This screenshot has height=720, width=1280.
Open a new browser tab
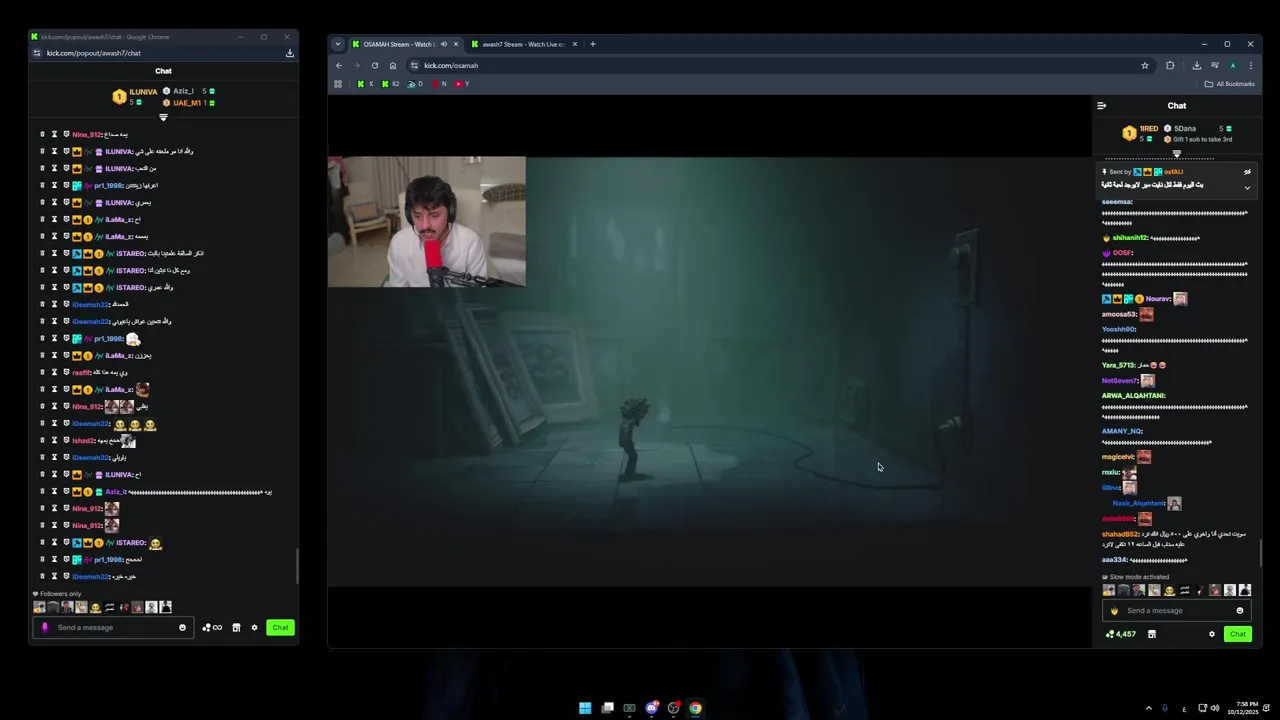pos(592,44)
